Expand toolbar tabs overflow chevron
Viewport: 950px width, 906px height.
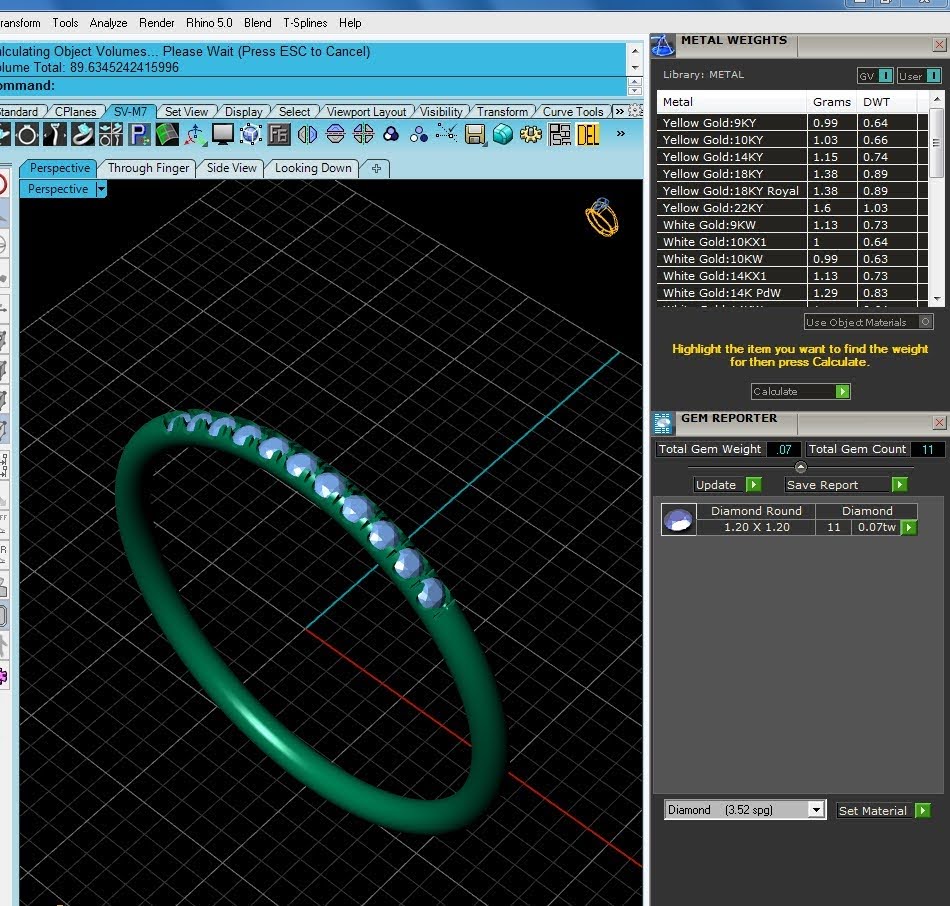click(619, 112)
